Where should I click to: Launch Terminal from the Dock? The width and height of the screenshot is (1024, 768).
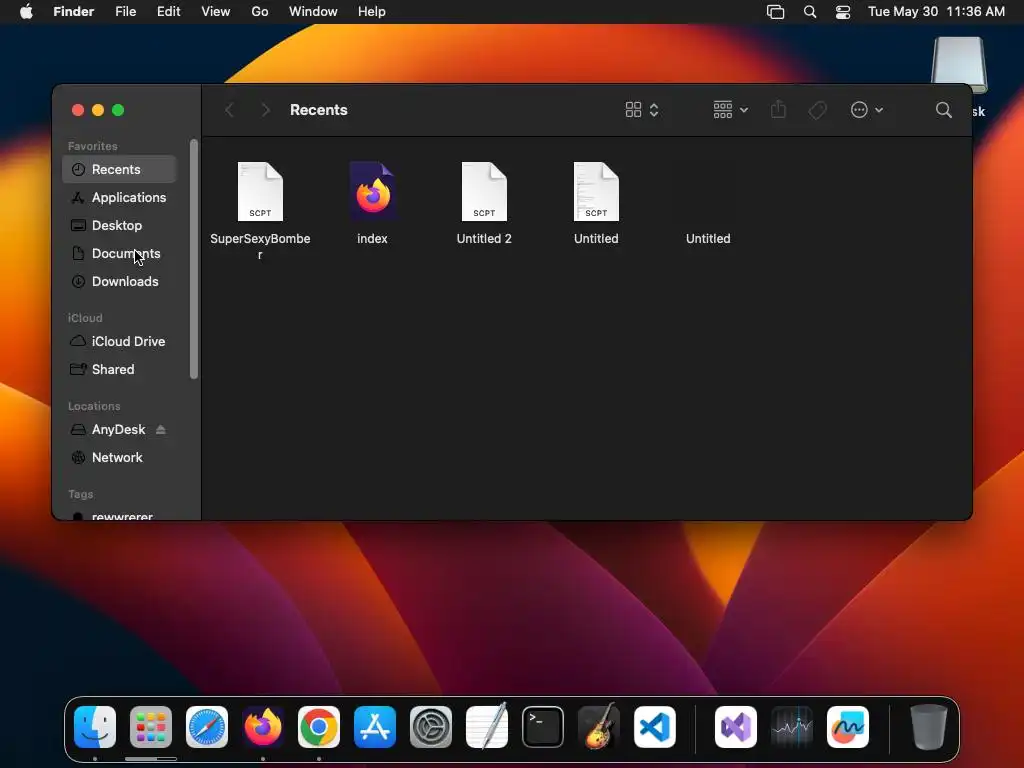(543, 727)
